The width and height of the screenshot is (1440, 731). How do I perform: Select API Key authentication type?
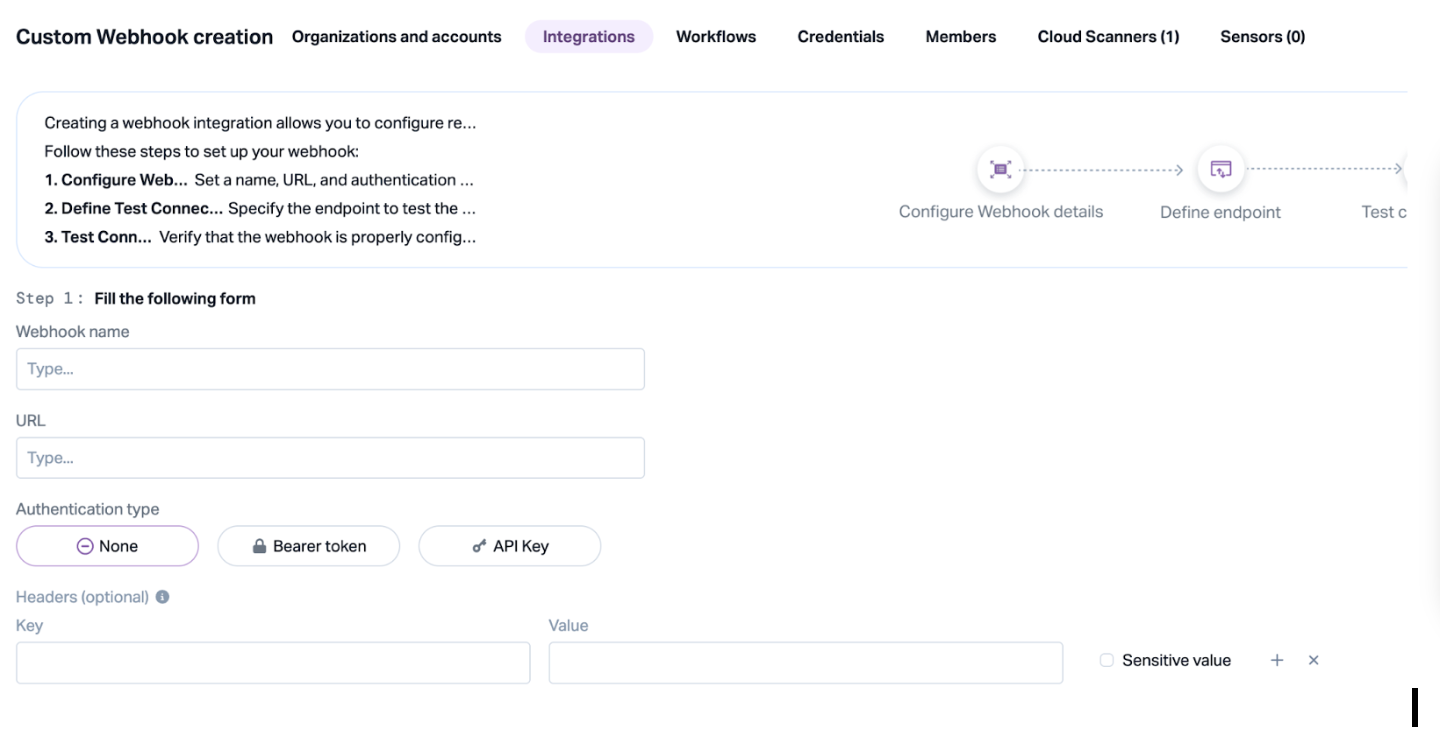[509, 546]
